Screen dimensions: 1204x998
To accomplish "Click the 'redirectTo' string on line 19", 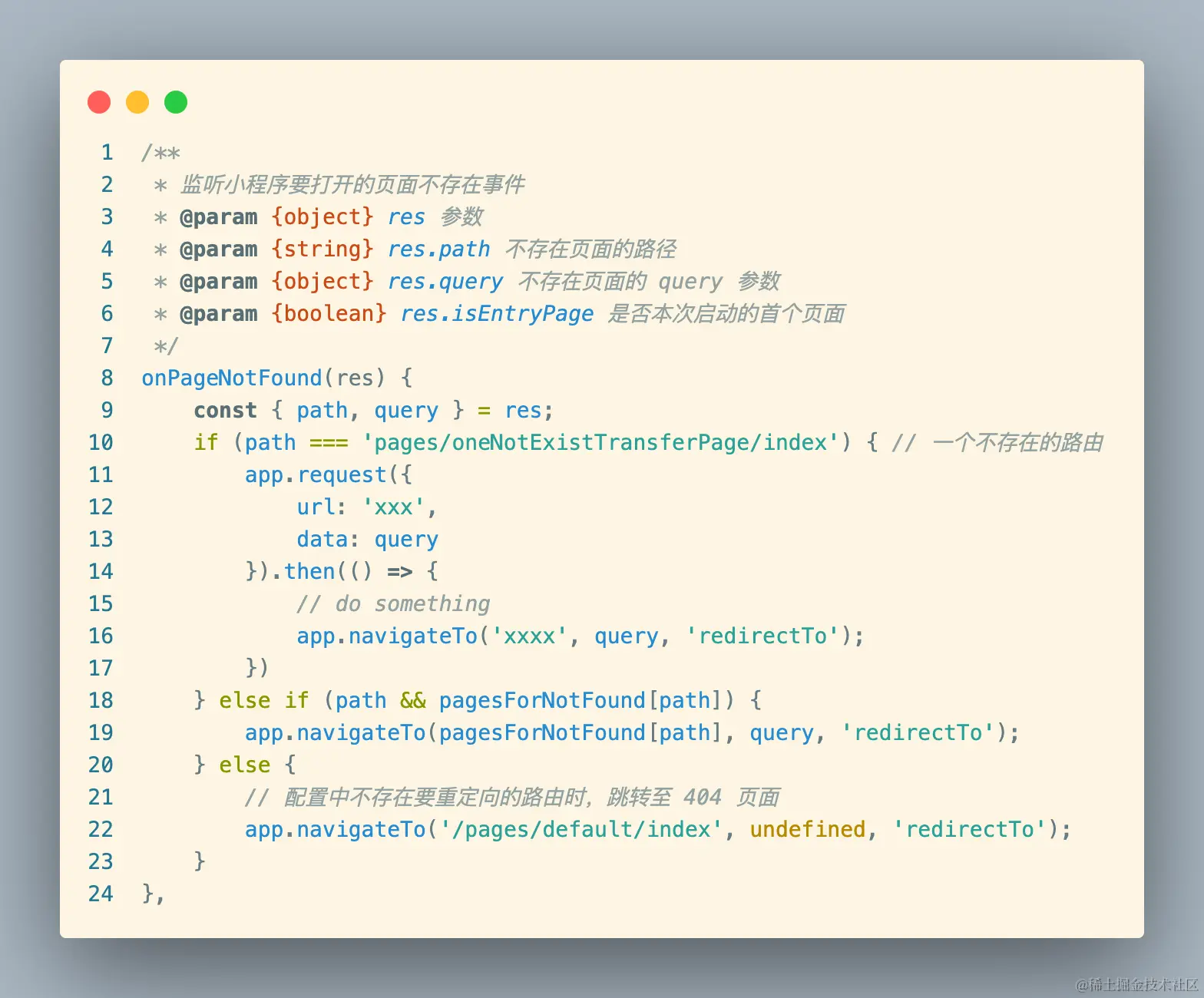I will pos(918,732).
